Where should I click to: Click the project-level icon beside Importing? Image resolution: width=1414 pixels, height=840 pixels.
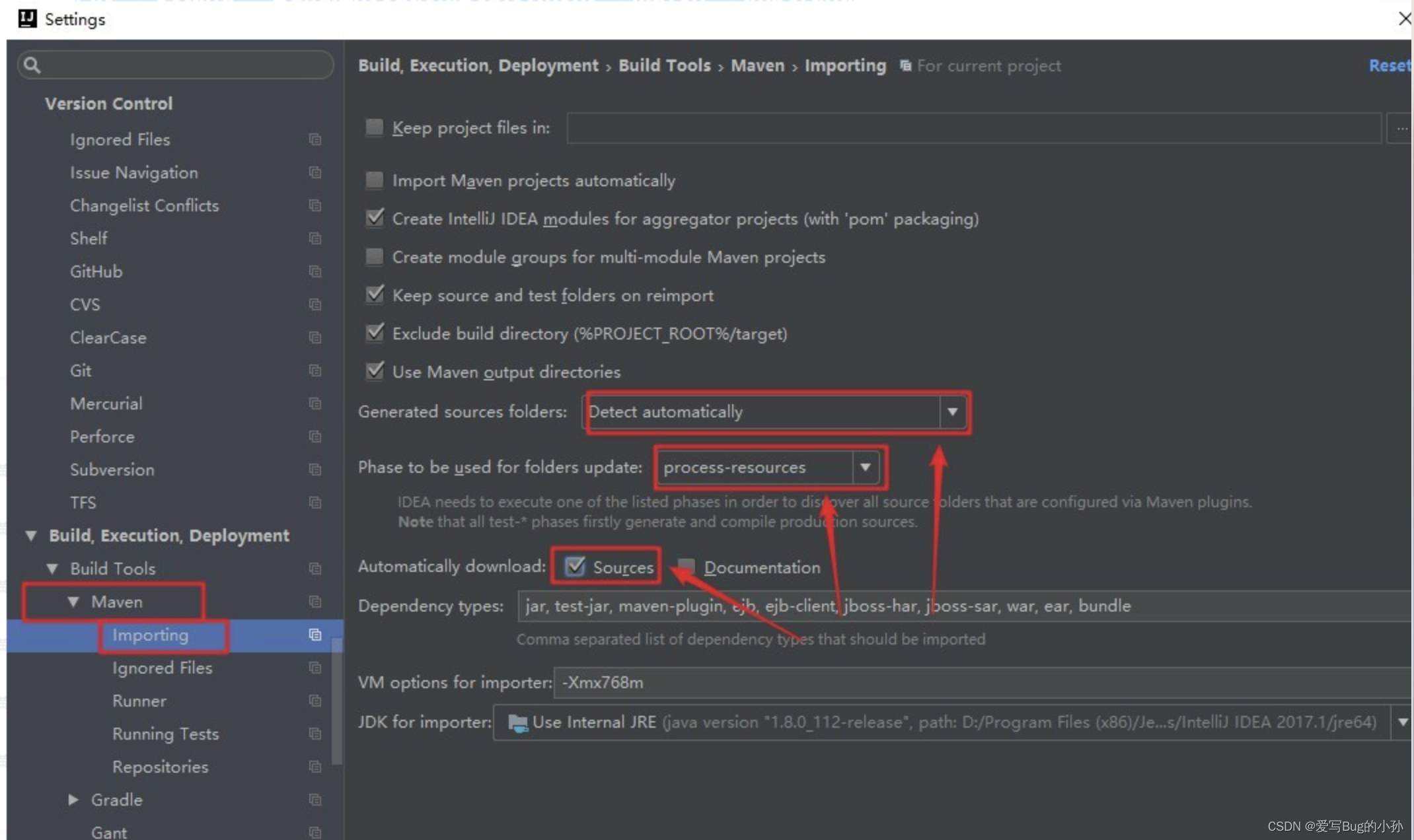[315, 635]
